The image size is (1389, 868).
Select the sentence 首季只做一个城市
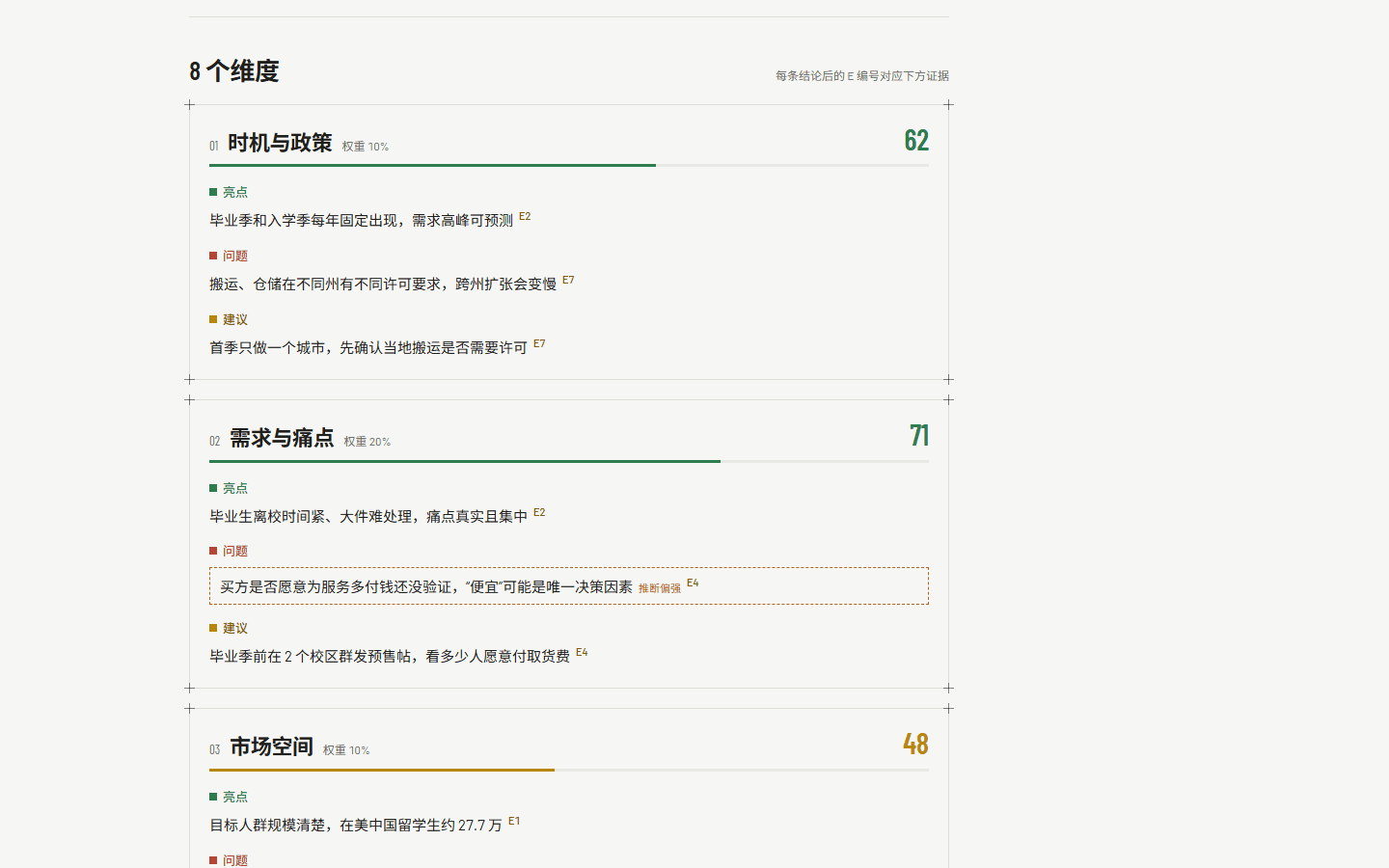[x=267, y=348]
